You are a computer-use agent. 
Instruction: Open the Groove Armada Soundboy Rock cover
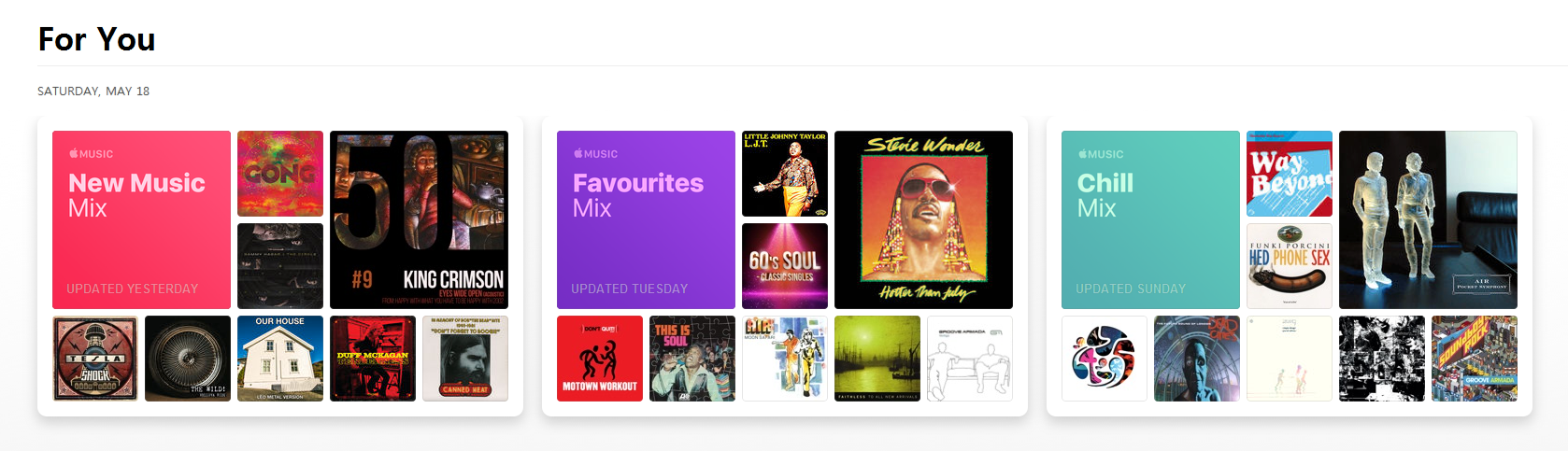pos(1475,359)
